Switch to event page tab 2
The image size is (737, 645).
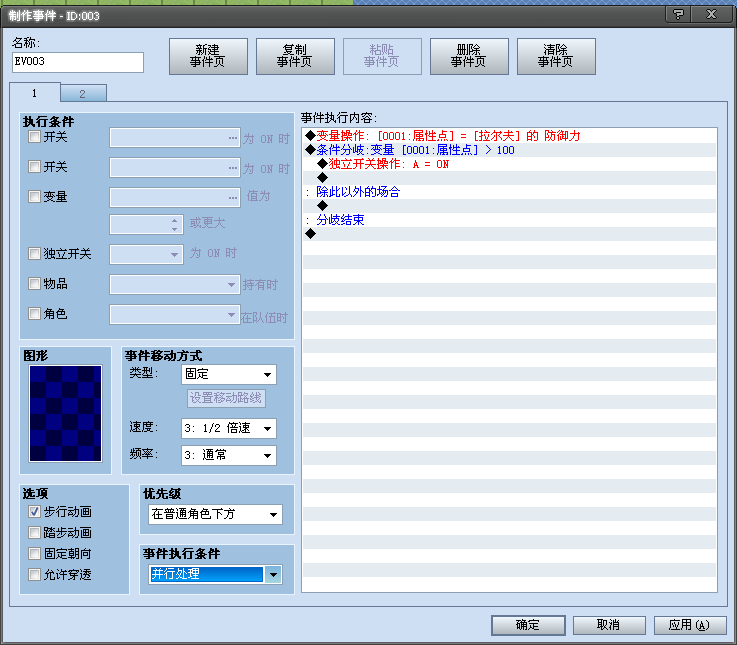pos(83,94)
